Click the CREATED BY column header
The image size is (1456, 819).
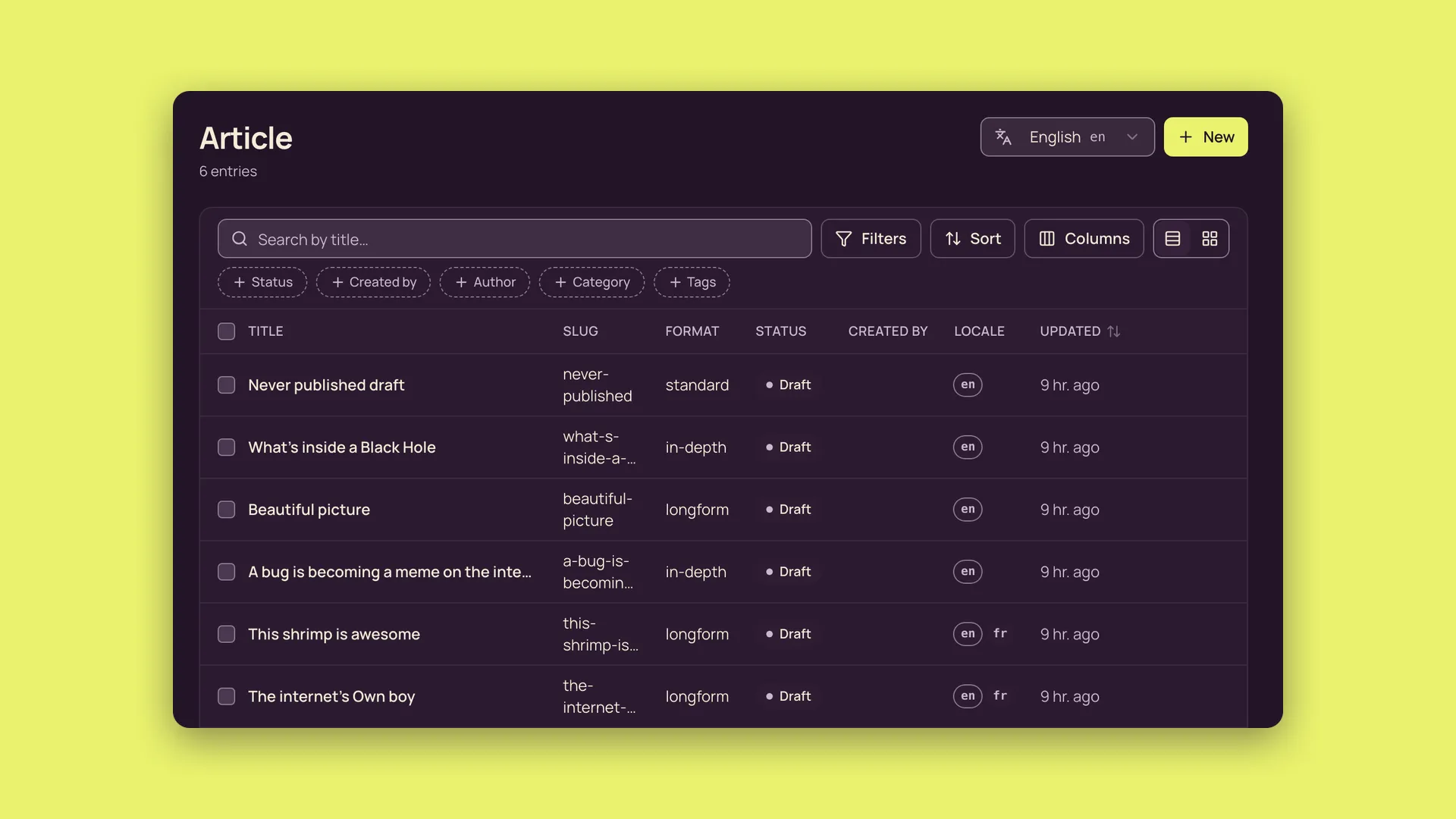887,331
